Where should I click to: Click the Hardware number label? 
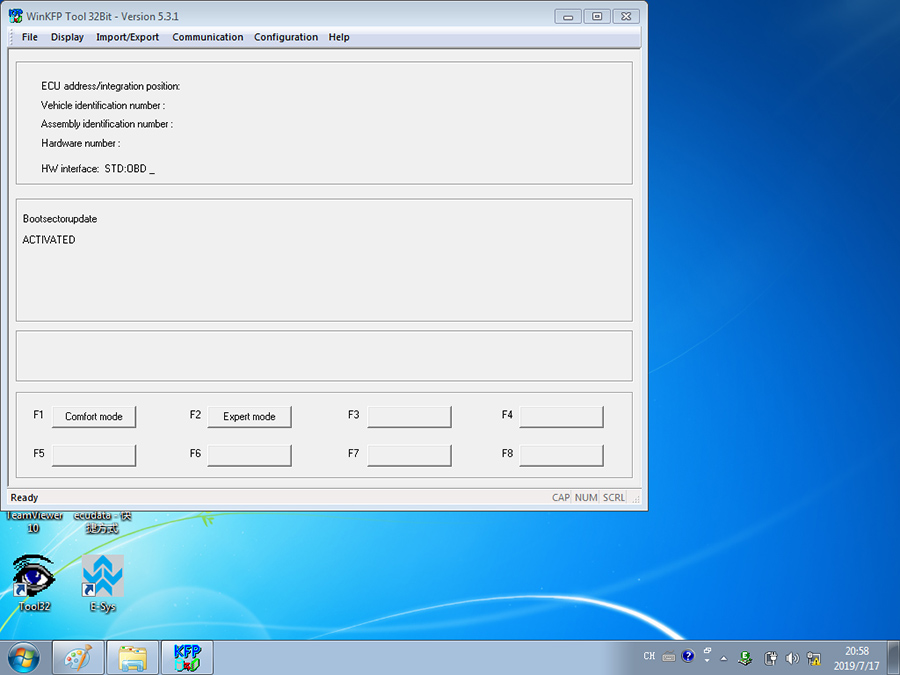[x=80, y=143]
